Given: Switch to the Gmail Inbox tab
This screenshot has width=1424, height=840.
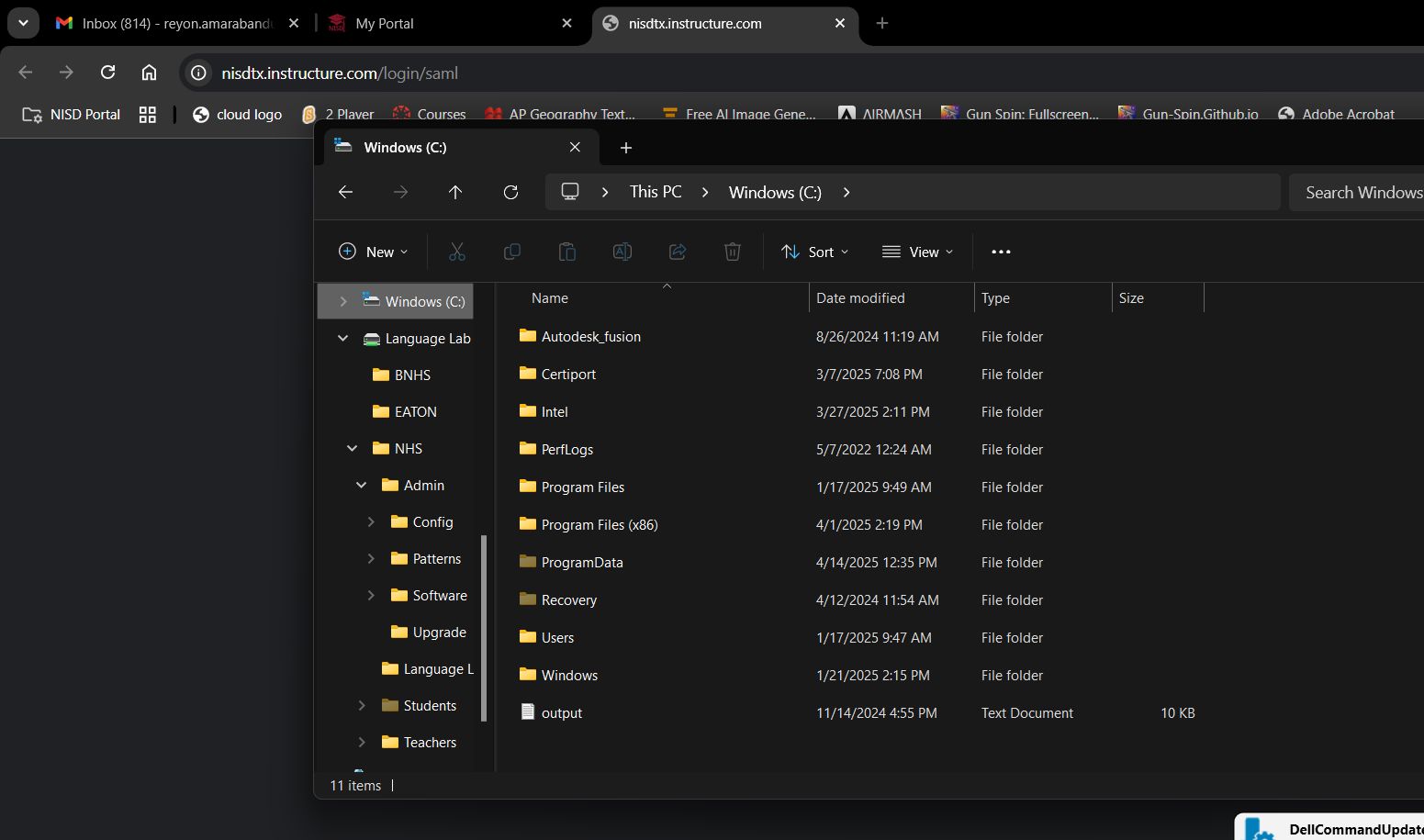Looking at the screenshot, I should (x=176, y=23).
